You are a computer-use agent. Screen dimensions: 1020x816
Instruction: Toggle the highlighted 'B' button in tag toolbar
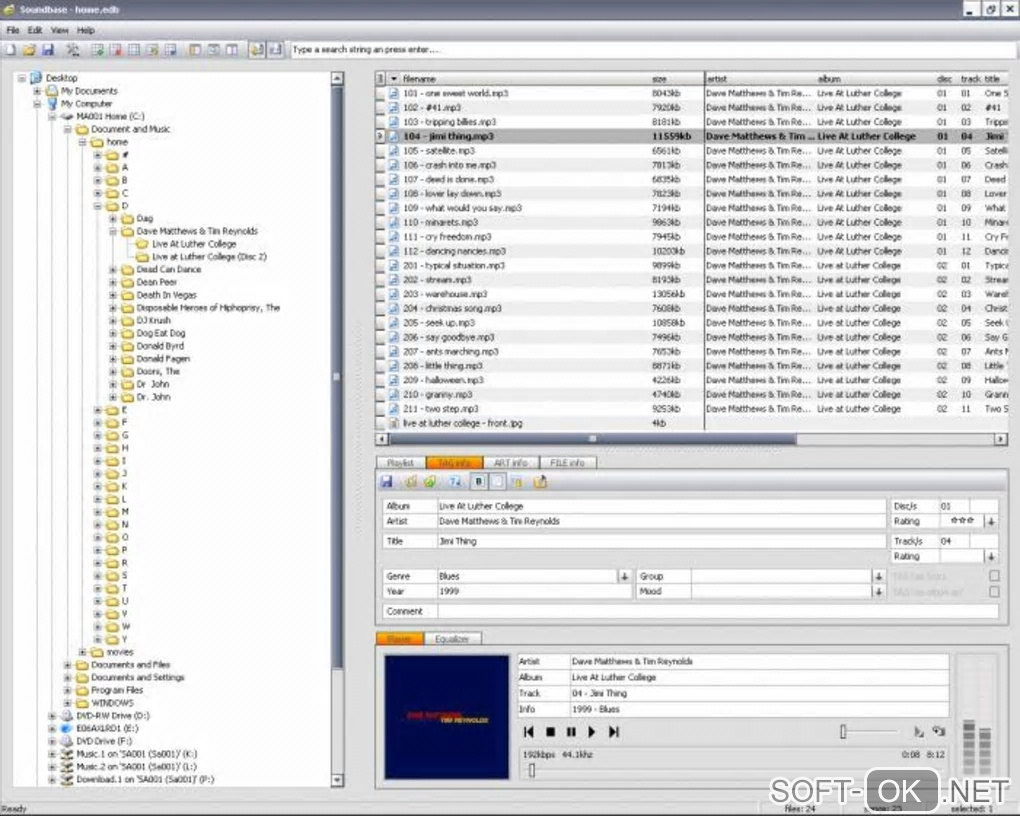(x=478, y=482)
